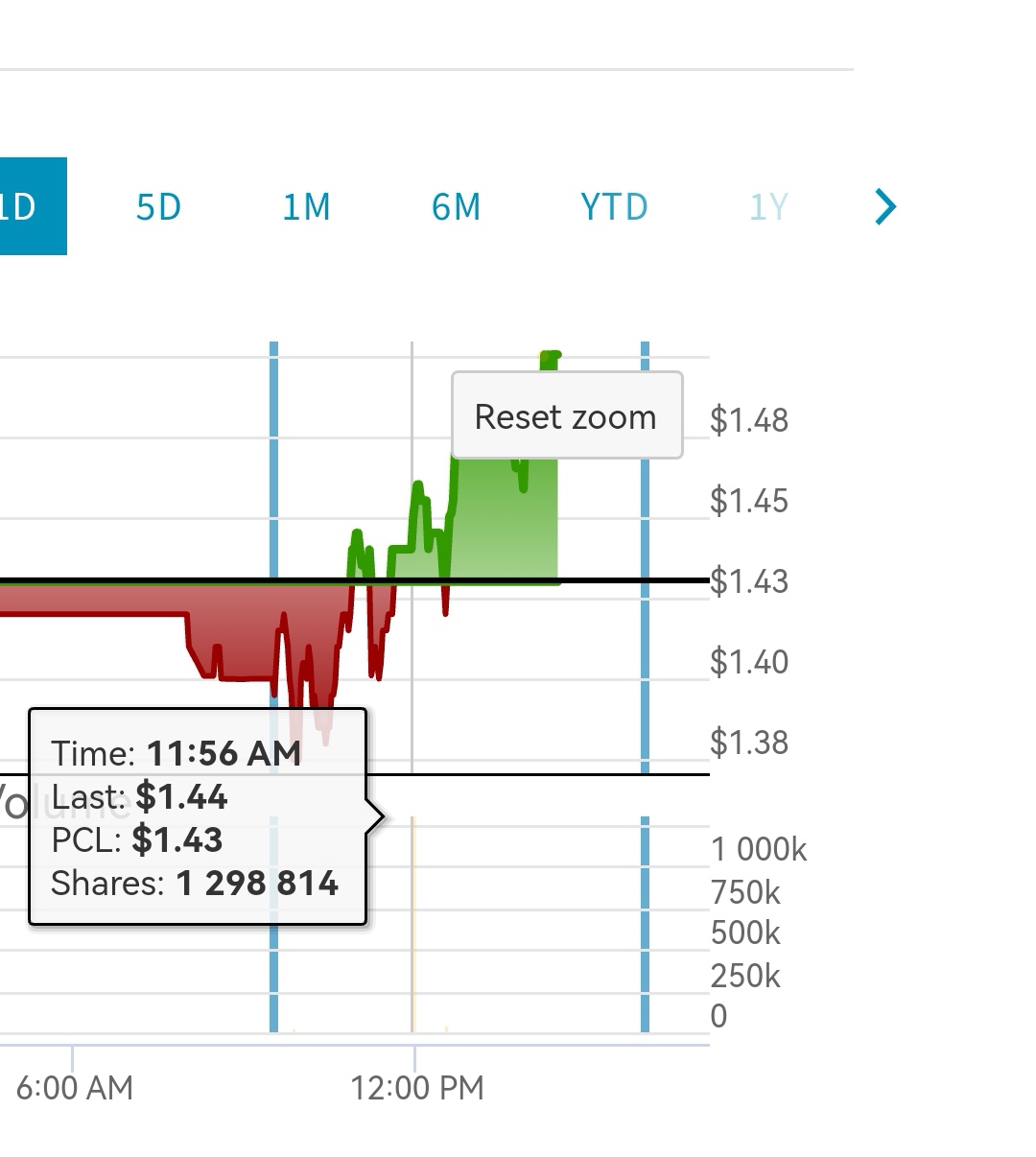This screenshot has width=1036, height=1157.
Task: Show year-to-date with YTD tab
Action: click(614, 207)
